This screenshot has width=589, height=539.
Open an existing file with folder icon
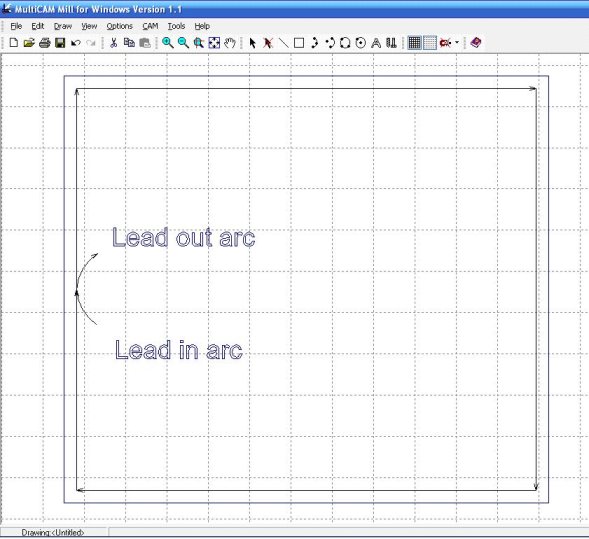(29, 43)
